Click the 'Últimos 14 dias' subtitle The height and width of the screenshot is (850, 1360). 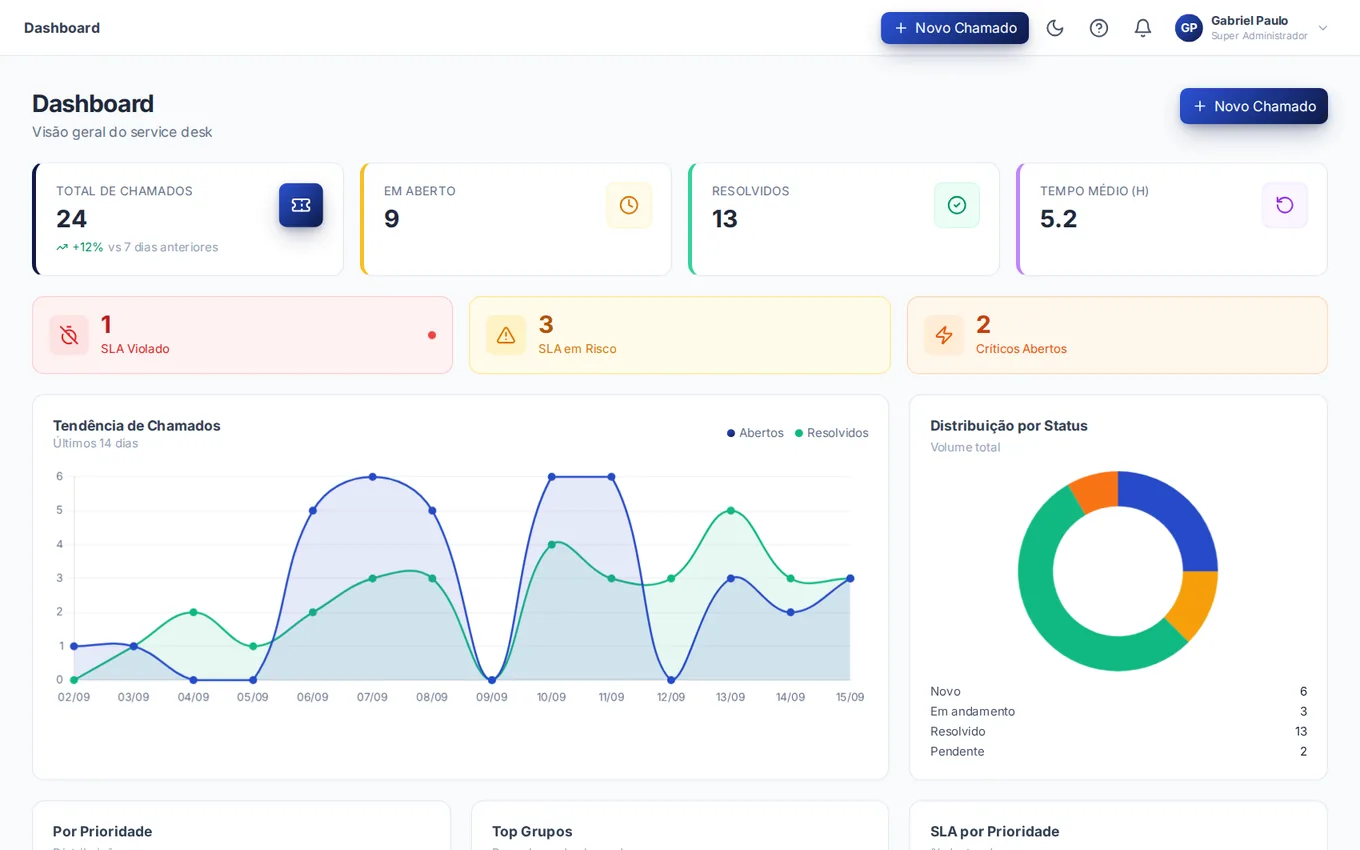tap(96, 443)
